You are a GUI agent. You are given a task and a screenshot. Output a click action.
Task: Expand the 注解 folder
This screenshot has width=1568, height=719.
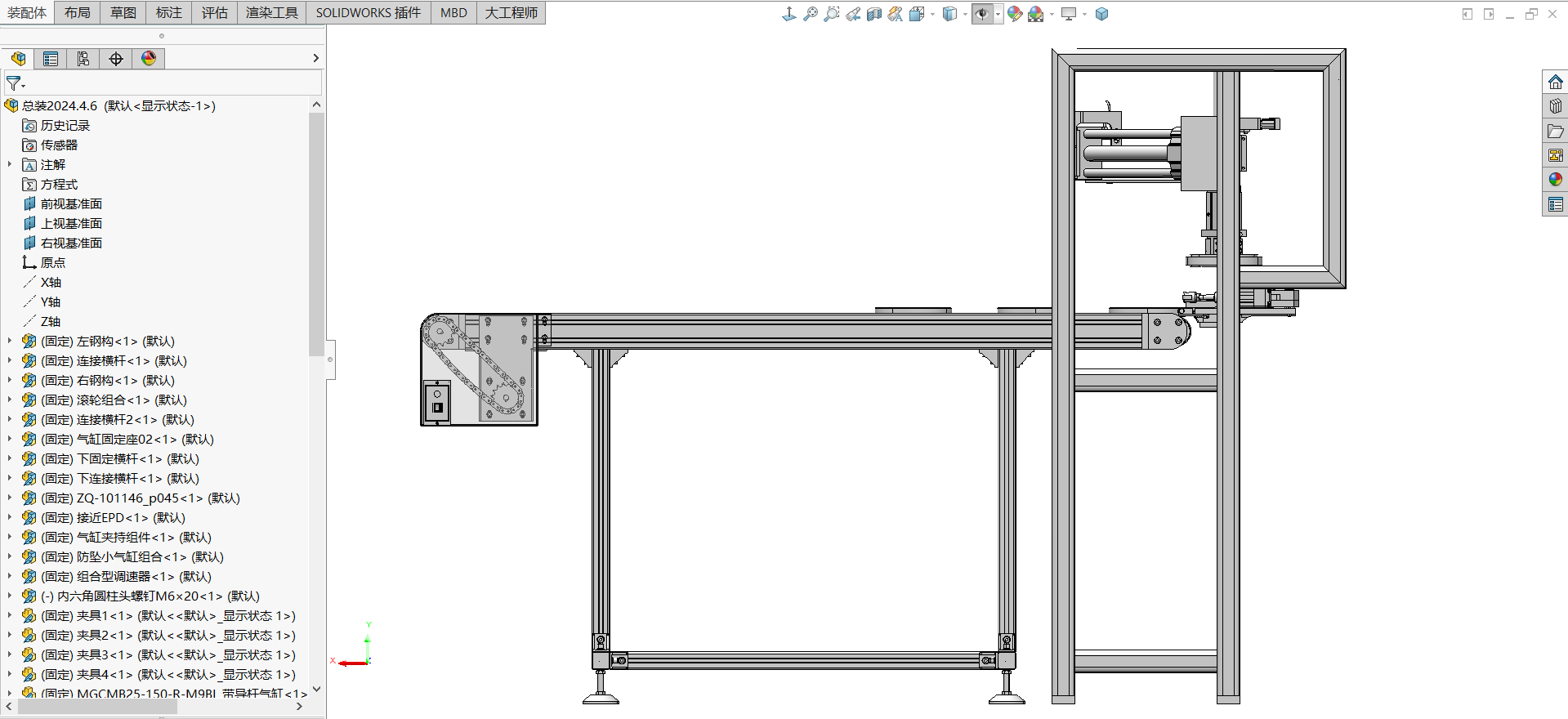pos(10,164)
